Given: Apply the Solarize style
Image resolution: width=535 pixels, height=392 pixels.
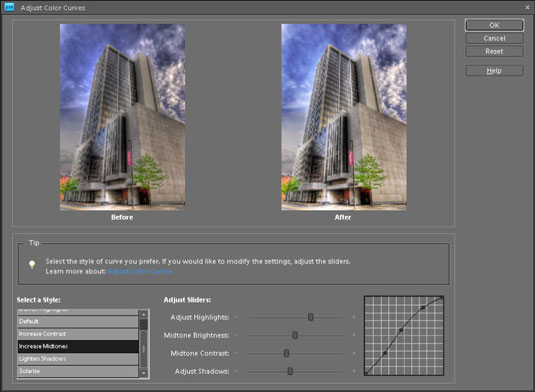Looking at the screenshot, I should (78, 371).
